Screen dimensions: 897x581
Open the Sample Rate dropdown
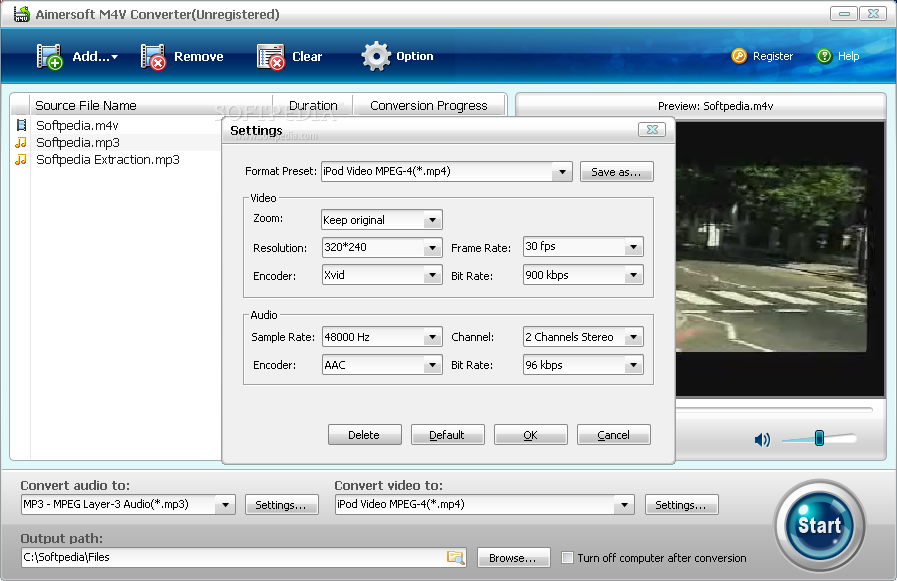pyautogui.click(x=432, y=337)
